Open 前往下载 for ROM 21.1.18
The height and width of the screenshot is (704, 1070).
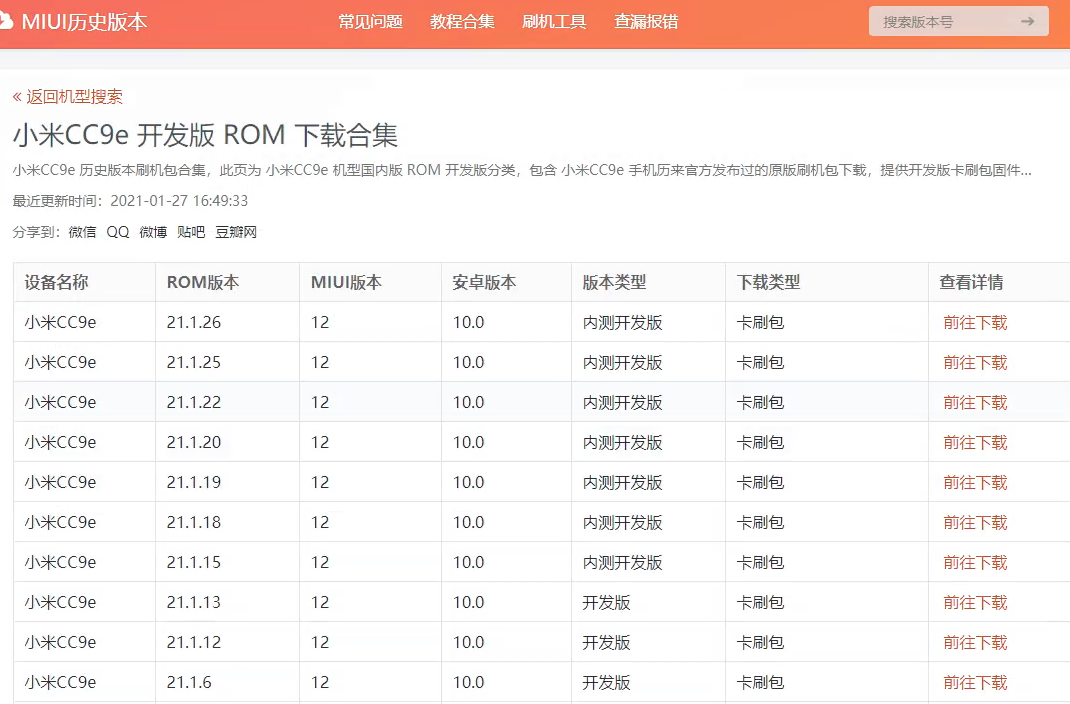[x=975, y=523]
